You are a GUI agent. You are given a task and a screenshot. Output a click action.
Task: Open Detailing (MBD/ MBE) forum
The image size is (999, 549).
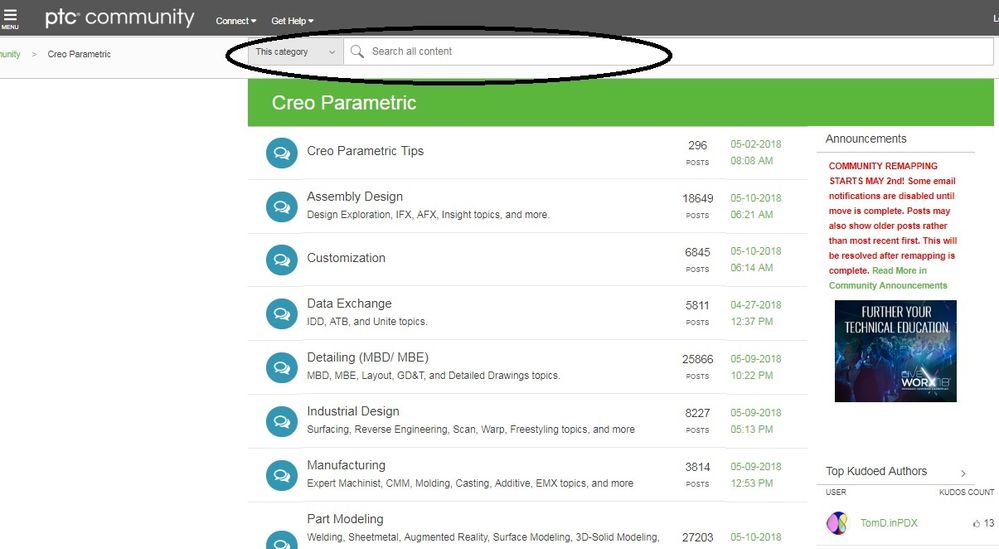tap(368, 357)
